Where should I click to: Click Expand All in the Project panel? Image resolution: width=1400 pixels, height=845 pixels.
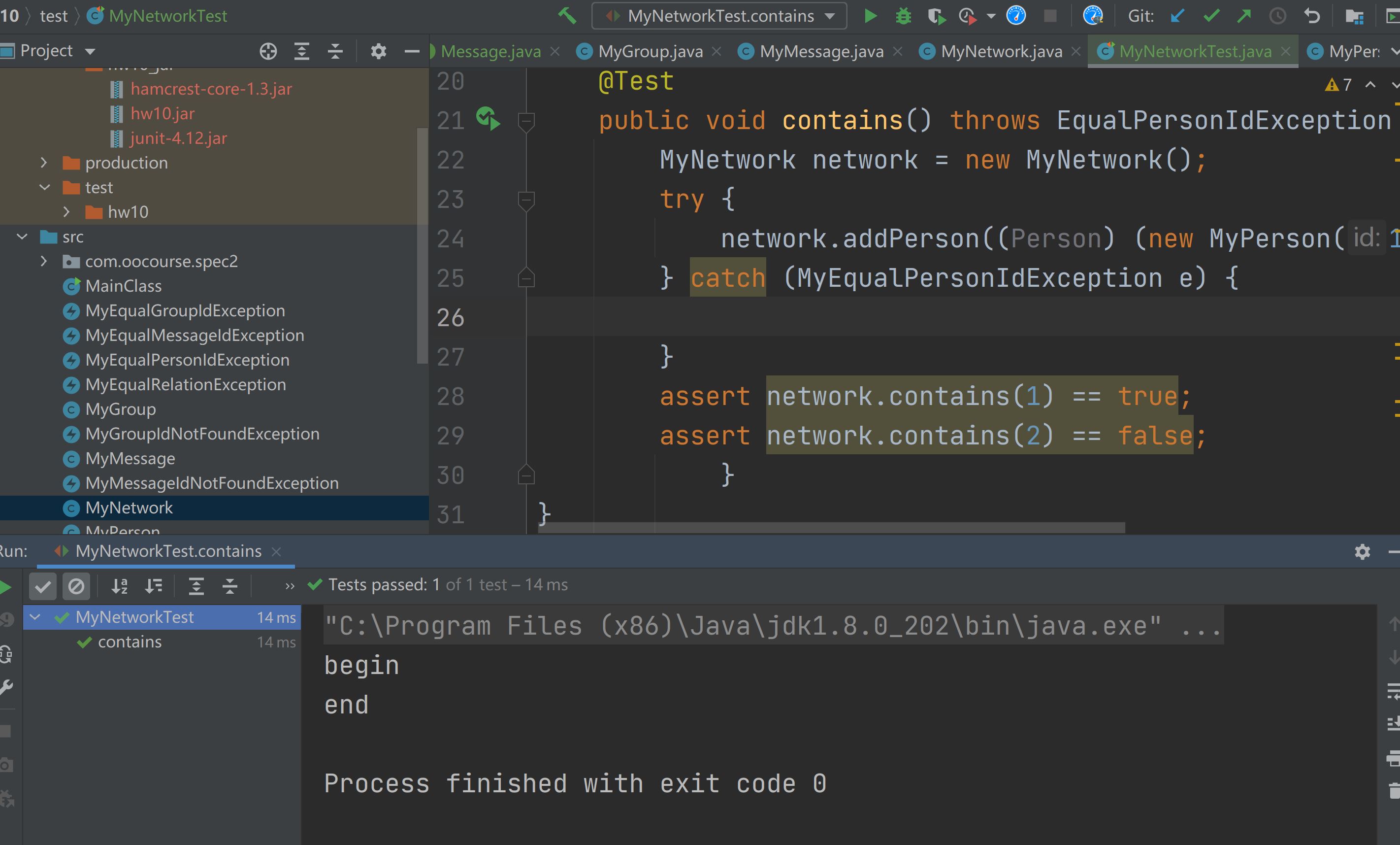tap(302, 51)
